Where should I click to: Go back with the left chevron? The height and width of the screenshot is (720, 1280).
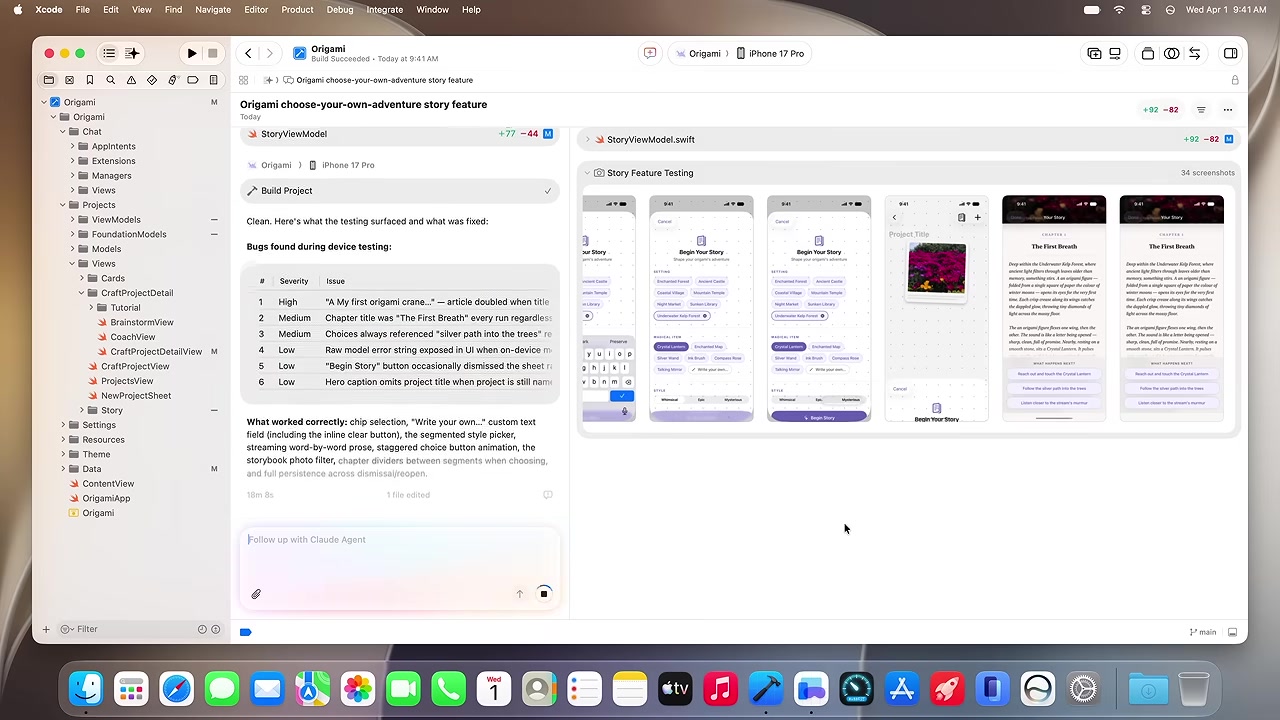(x=248, y=53)
